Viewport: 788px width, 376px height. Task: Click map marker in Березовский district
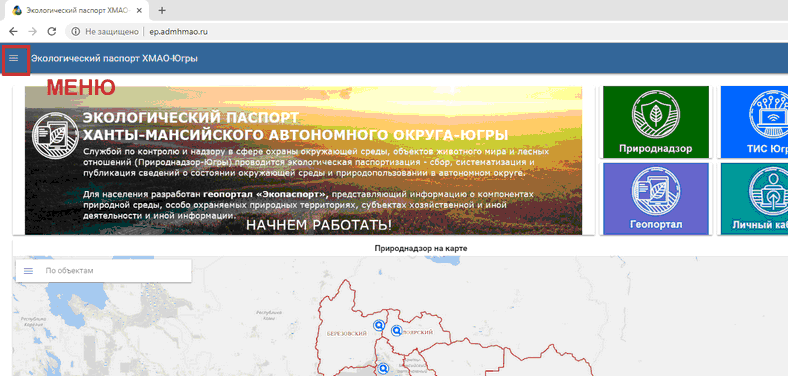tap(379, 325)
